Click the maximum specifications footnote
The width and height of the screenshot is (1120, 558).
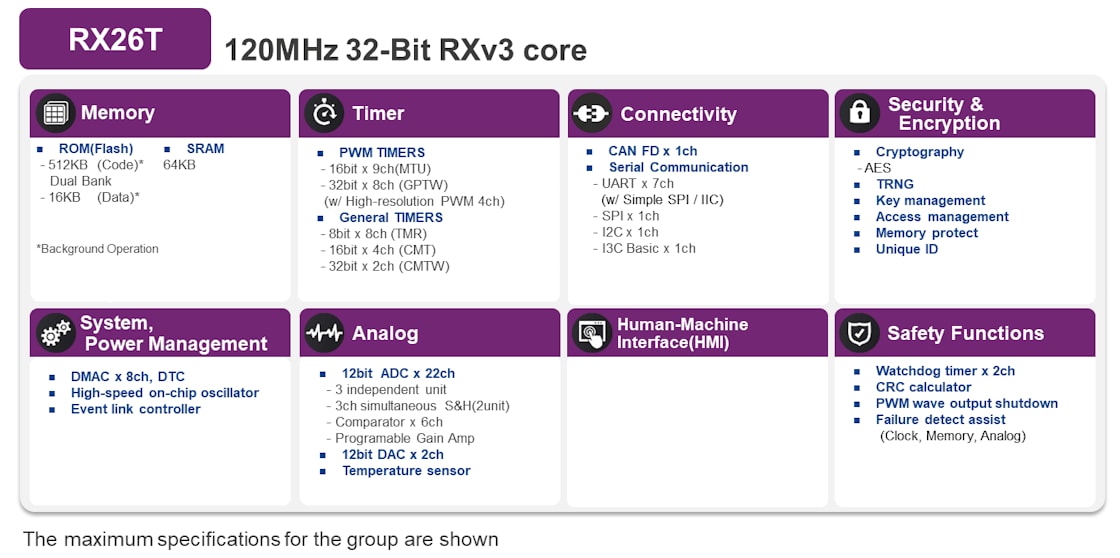(261, 539)
